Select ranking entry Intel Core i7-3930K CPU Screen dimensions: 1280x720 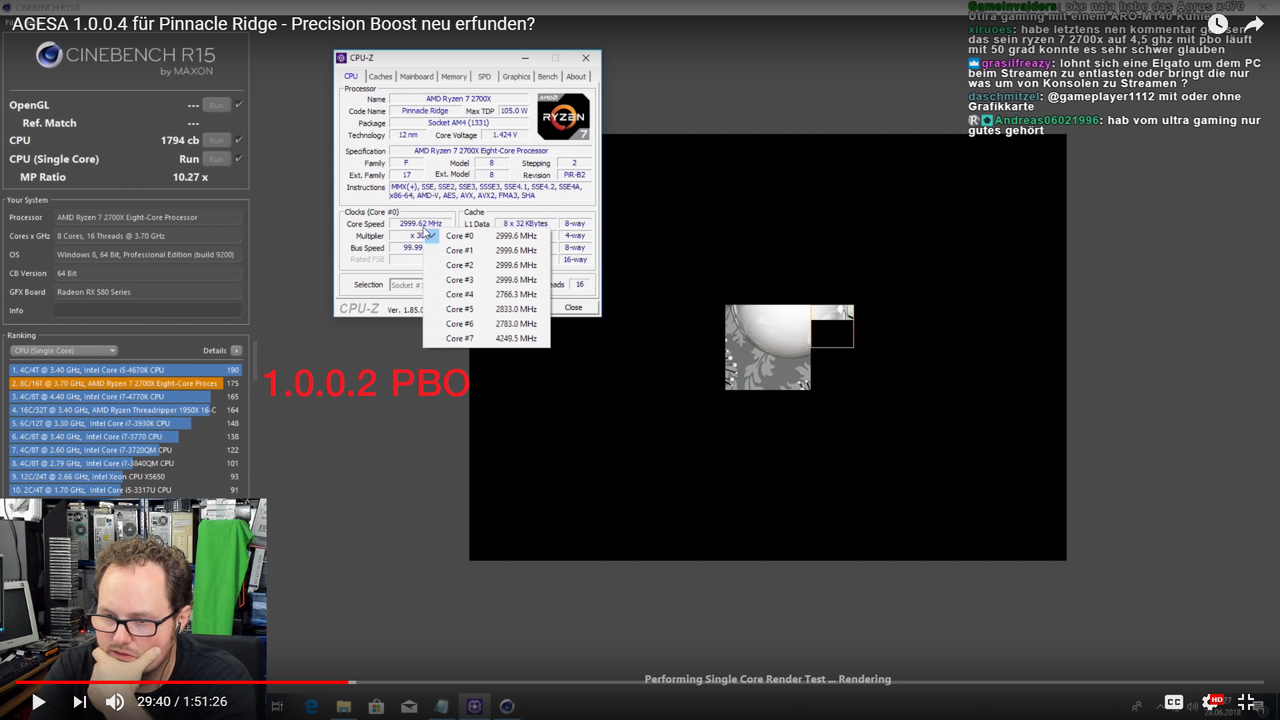[x=125, y=423]
